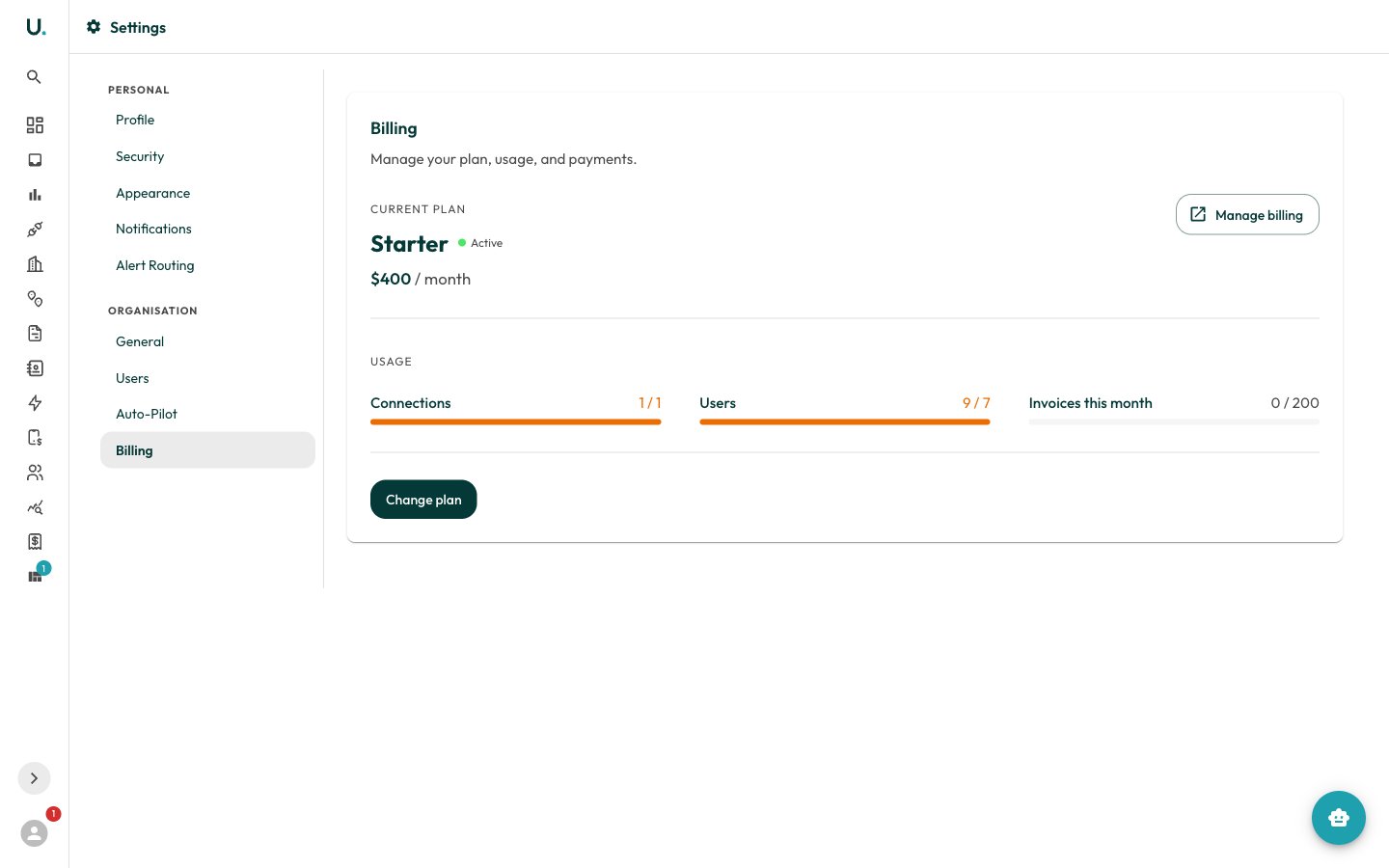Viewport: 1389px width, 868px height.
Task: Click the Manage billing button
Action: tap(1247, 214)
